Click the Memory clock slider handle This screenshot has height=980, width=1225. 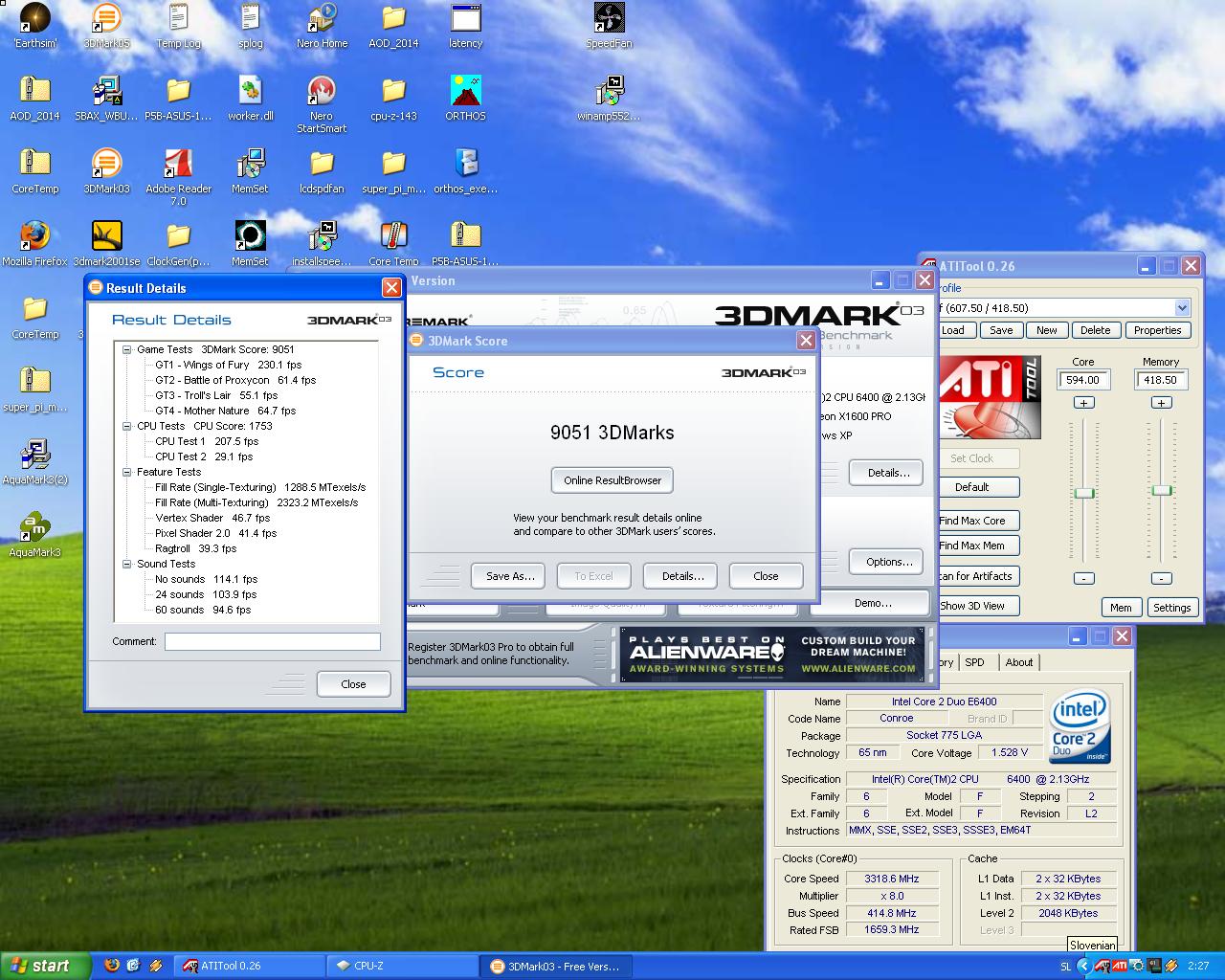pos(1161,490)
